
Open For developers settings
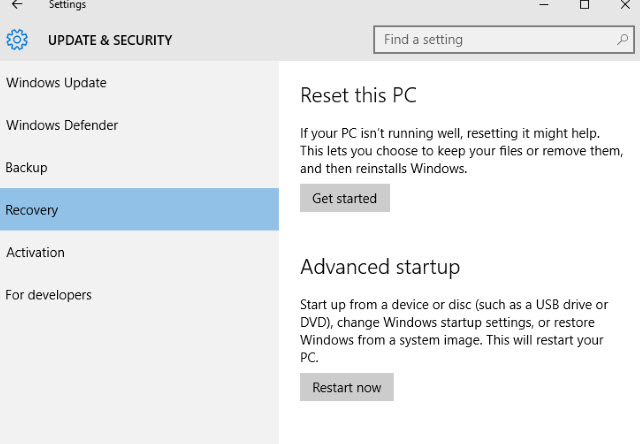coord(139,295)
